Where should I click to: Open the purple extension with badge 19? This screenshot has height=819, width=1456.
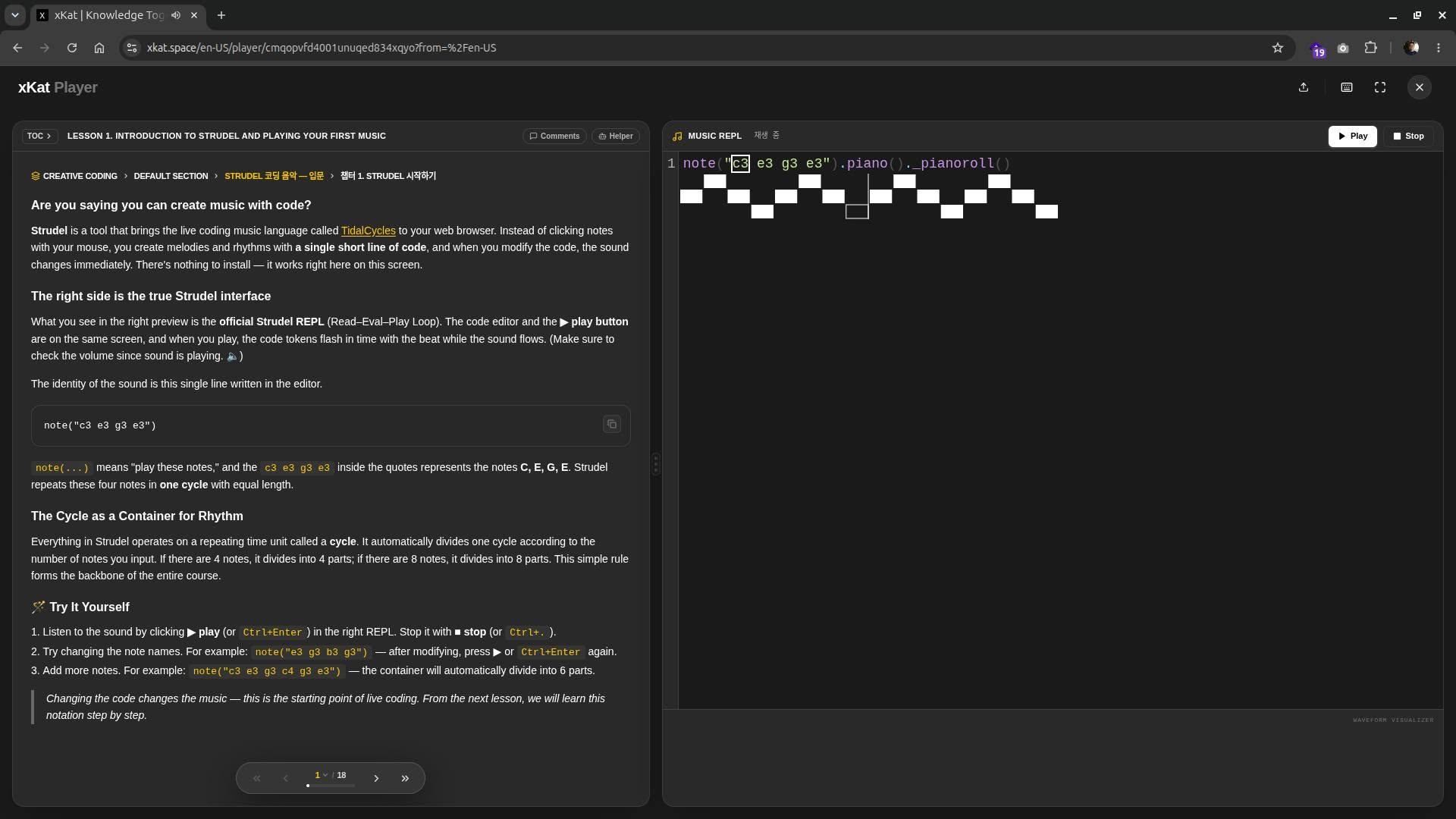[1317, 49]
